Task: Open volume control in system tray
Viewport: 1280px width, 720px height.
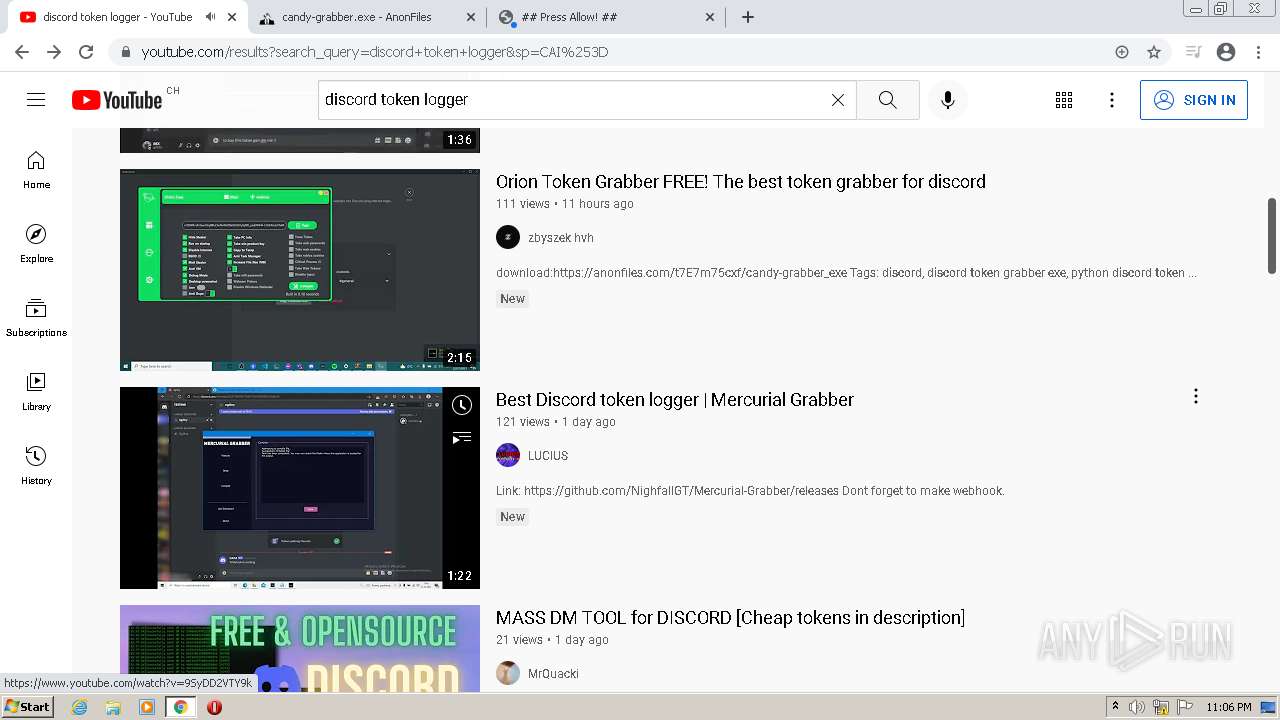Action: click(1136, 707)
